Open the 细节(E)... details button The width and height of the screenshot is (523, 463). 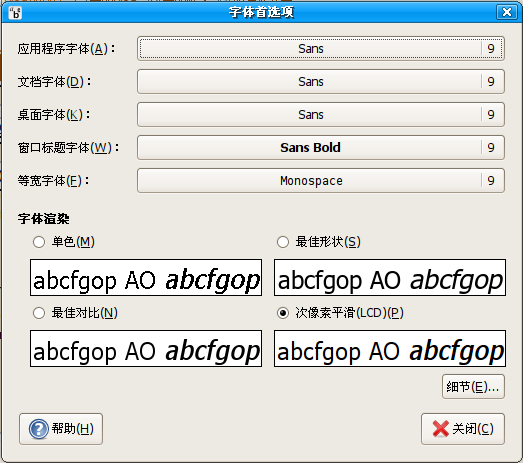473,387
